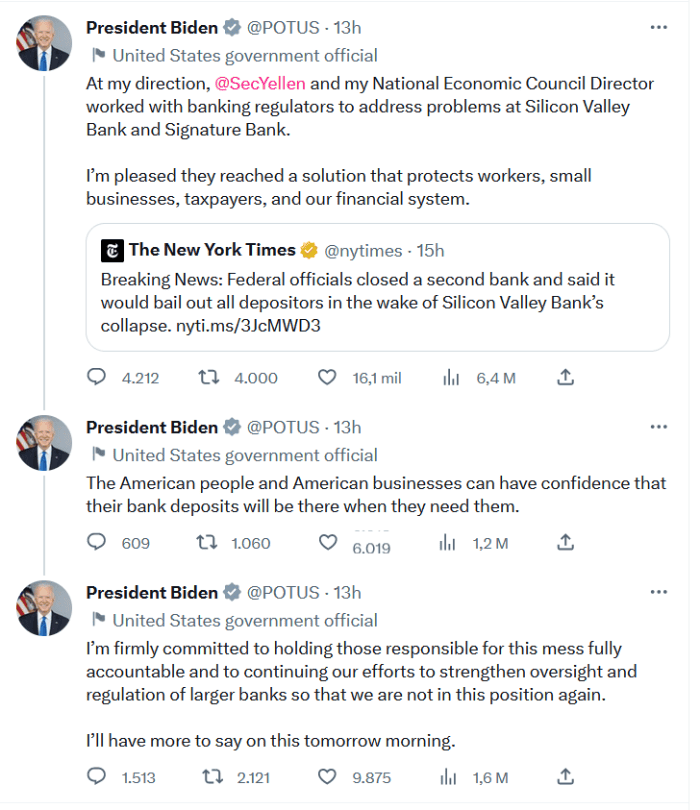Viewport: 700px width, 810px height.
Task: Expand options menu on third tweet
Action: tap(658, 592)
